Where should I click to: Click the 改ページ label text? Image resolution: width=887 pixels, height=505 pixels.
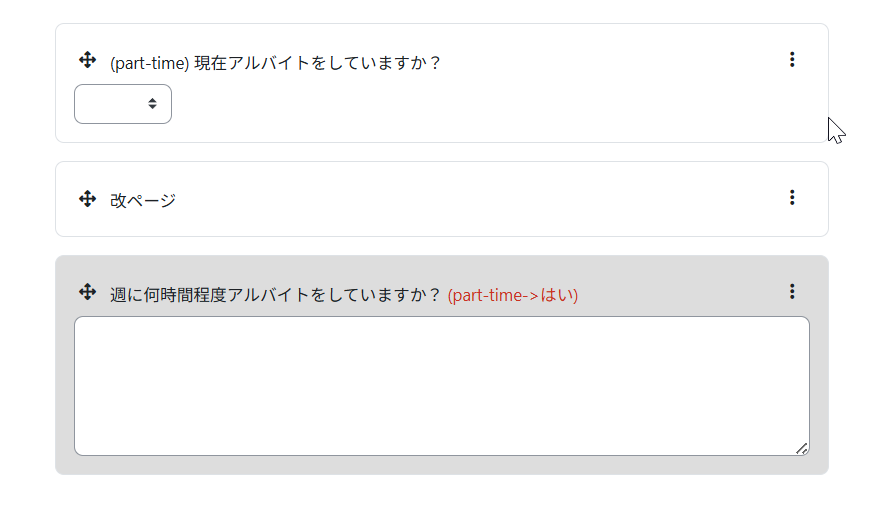coord(143,200)
